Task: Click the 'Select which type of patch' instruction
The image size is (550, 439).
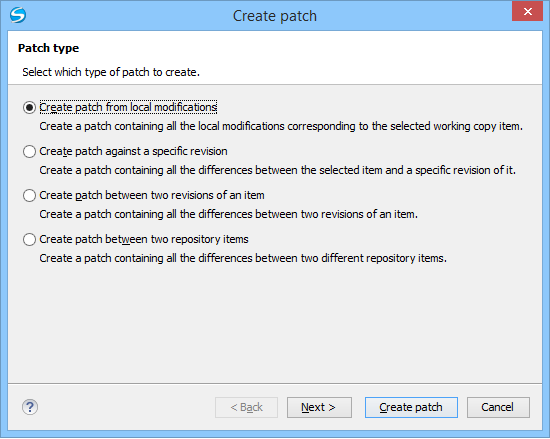Action: click(111, 72)
